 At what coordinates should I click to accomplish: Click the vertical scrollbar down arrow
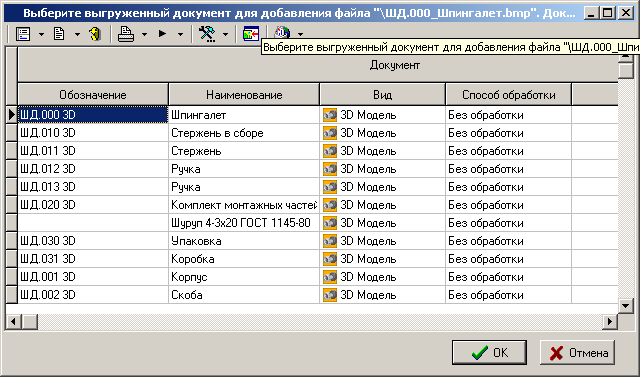[x=625, y=305]
